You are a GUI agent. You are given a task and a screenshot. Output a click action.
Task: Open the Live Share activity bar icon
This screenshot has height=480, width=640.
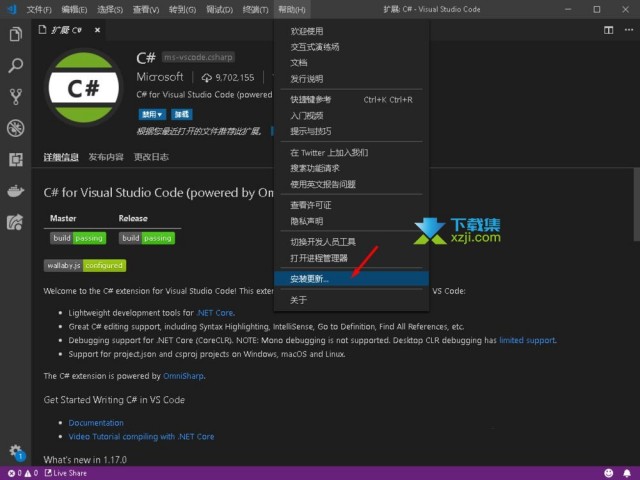pos(15,222)
